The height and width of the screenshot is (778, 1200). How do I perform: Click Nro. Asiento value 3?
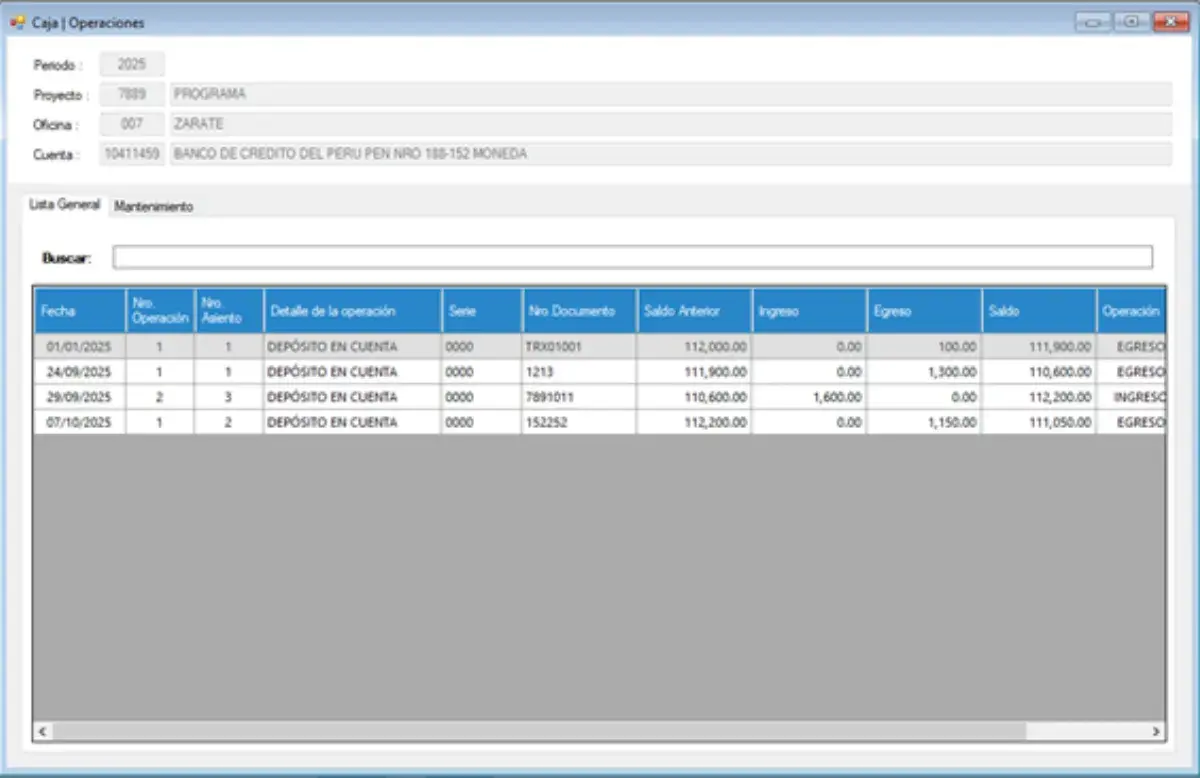(x=229, y=397)
